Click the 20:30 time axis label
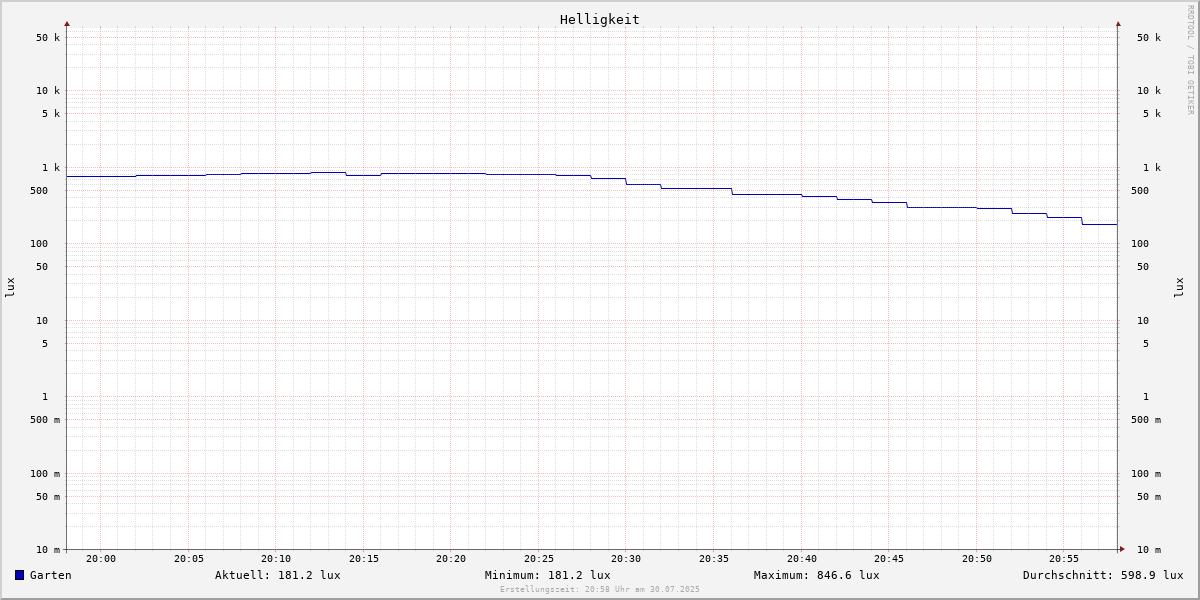 (x=626, y=559)
